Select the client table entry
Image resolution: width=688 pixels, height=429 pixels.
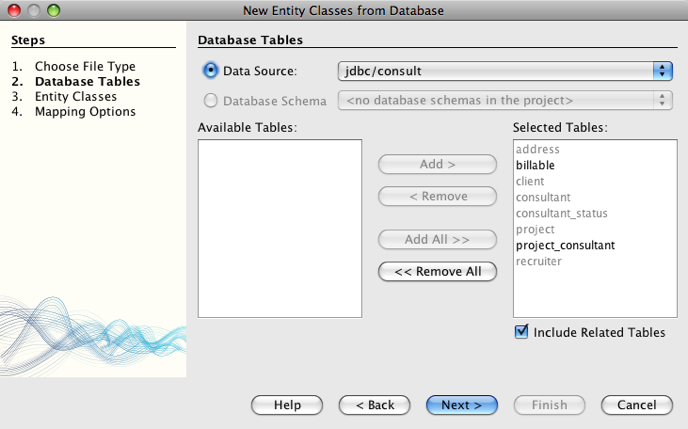pyautogui.click(x=530, y=181)
